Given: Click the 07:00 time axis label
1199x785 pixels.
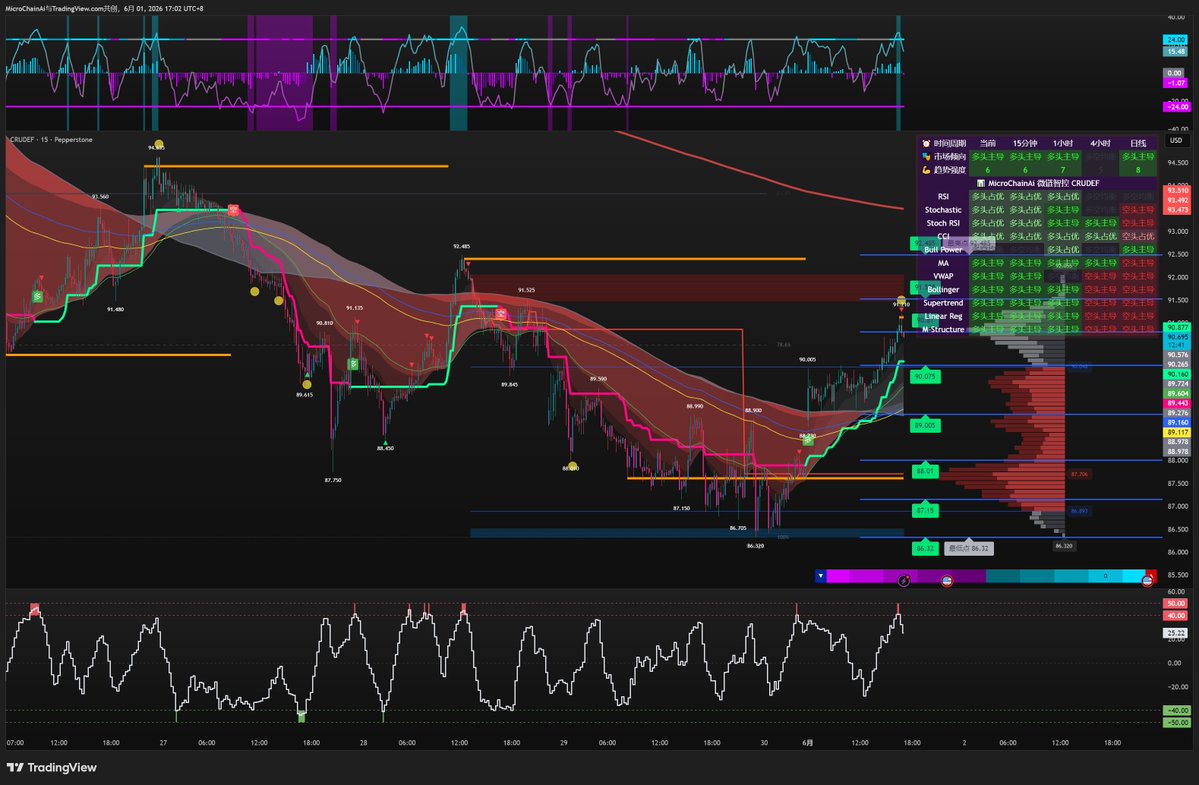Looking at the screenshot, I should tap(15, 742).
